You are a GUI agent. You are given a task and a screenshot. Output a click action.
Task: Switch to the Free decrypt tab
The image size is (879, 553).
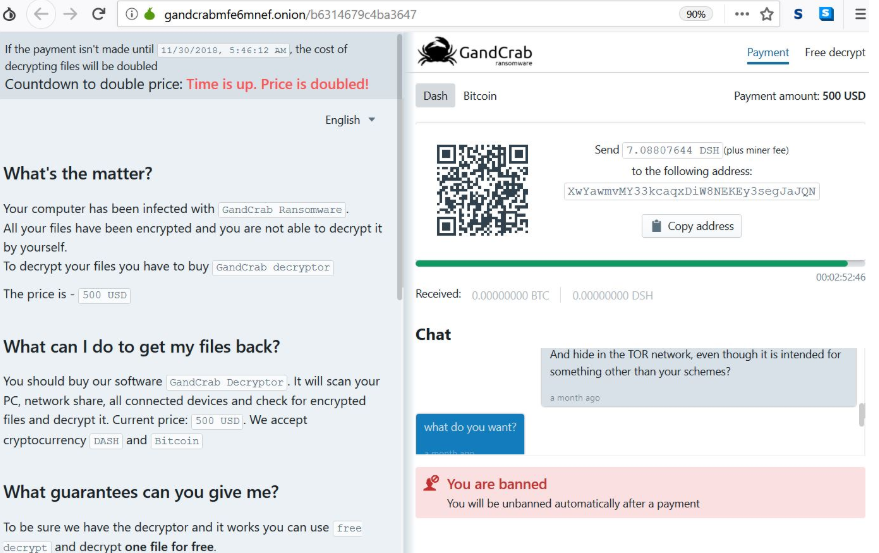tap(835, 52)
